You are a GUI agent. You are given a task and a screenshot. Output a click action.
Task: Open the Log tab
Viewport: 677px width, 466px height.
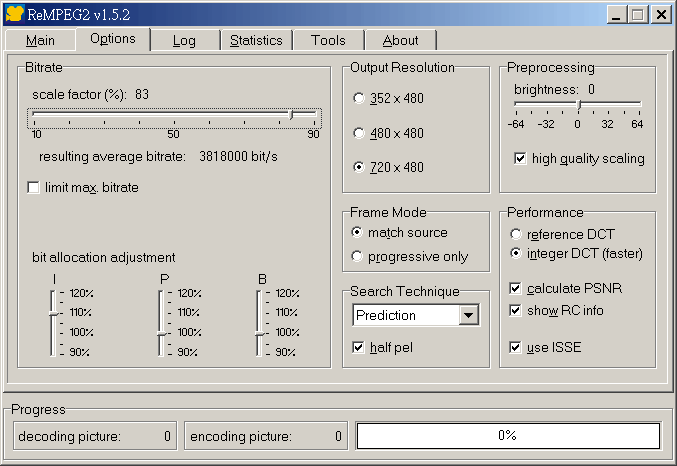click(x=184, y=40)
